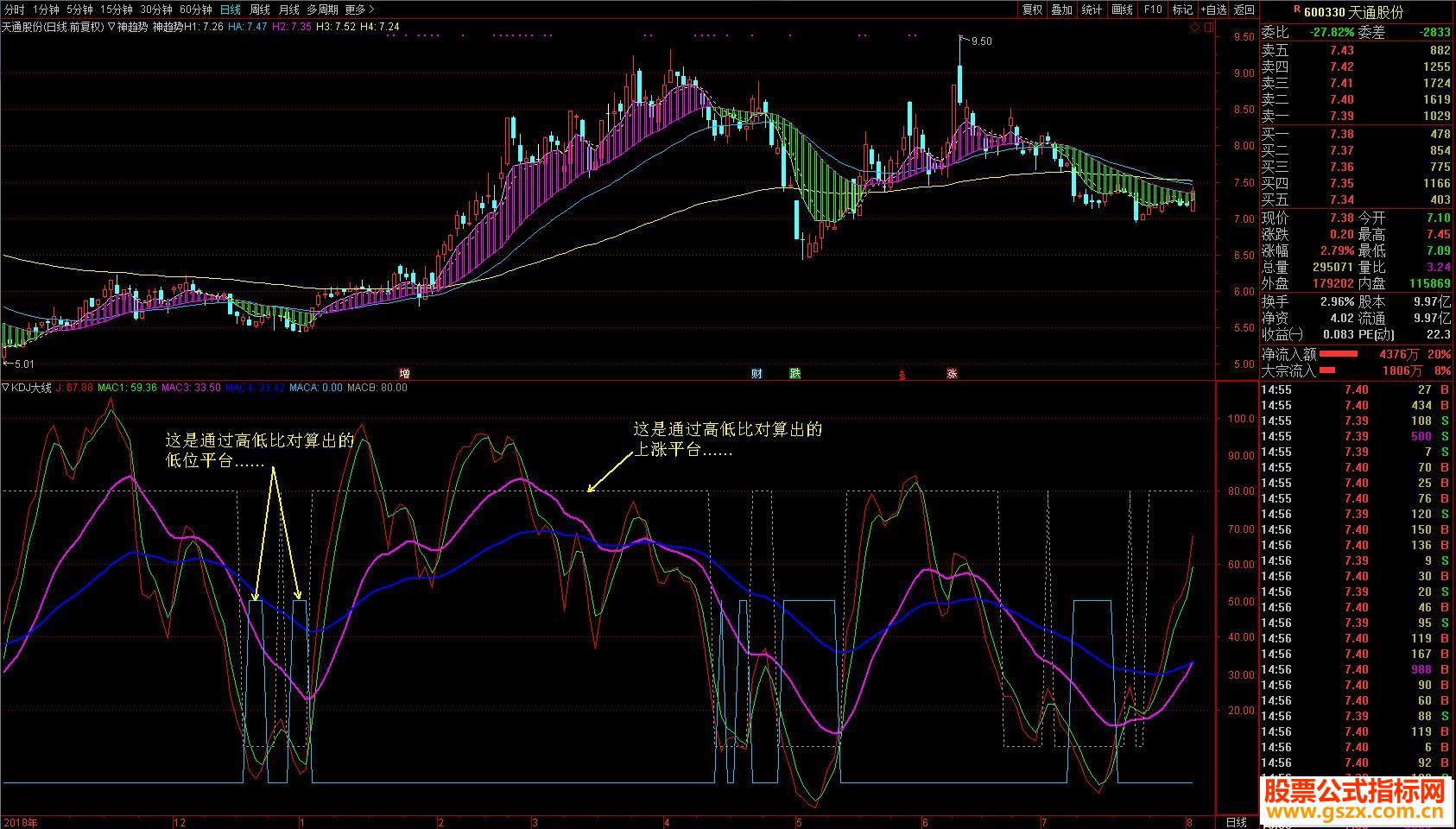The width and height of the screenshot is (1456, 829).
Task: Click the 988 volume tick trade row
Action: pyautogui.click(x=1357, y=669)
